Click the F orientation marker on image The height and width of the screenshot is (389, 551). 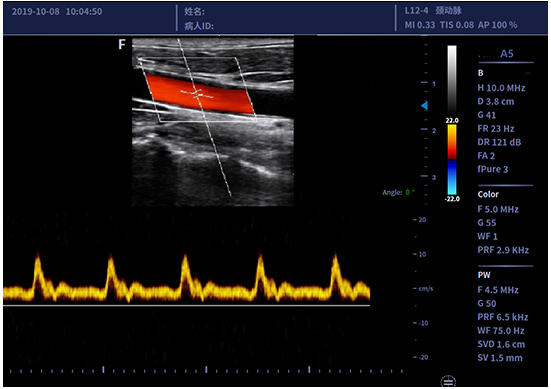[122, 44]
